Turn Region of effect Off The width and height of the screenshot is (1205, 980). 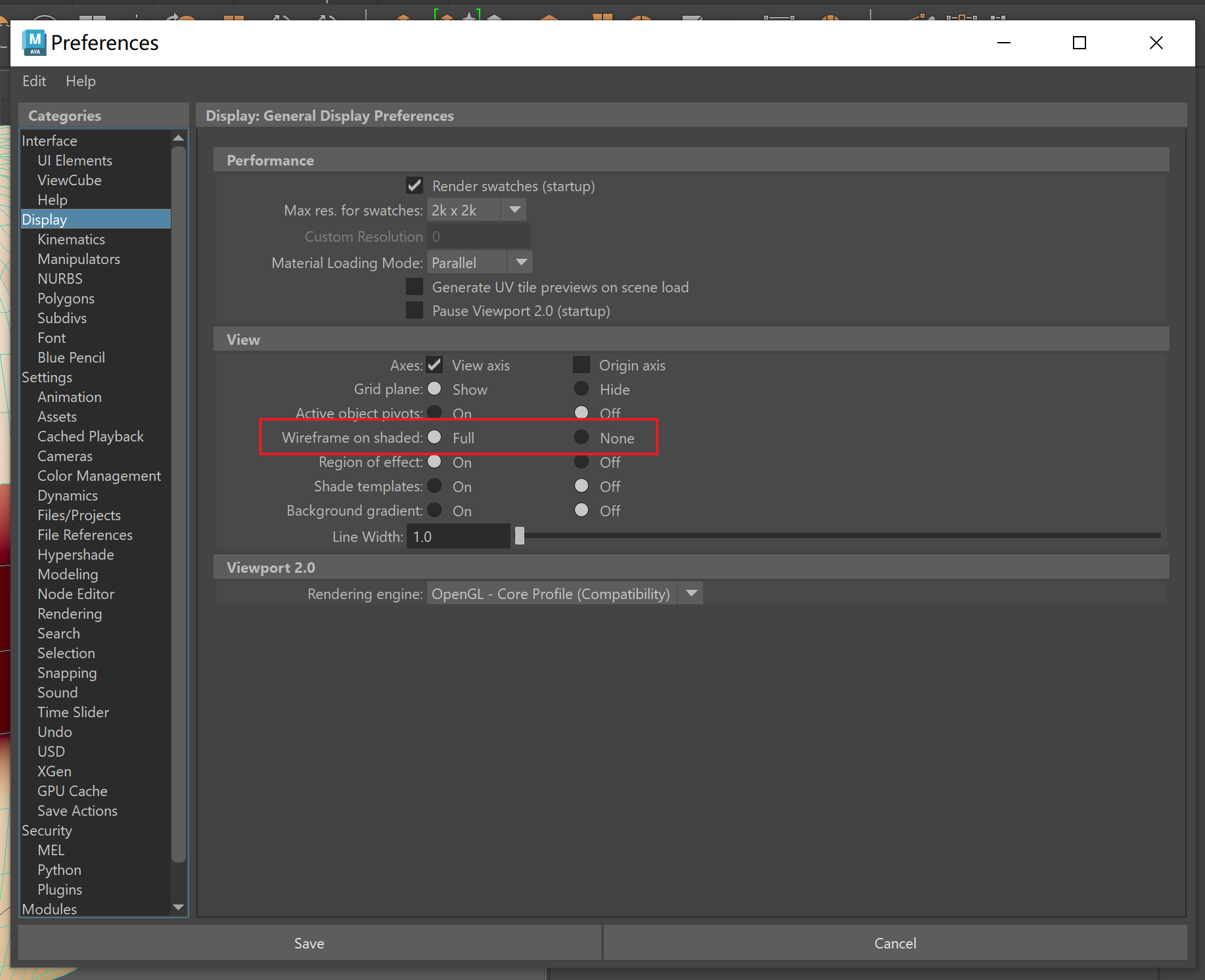(581, 462)
